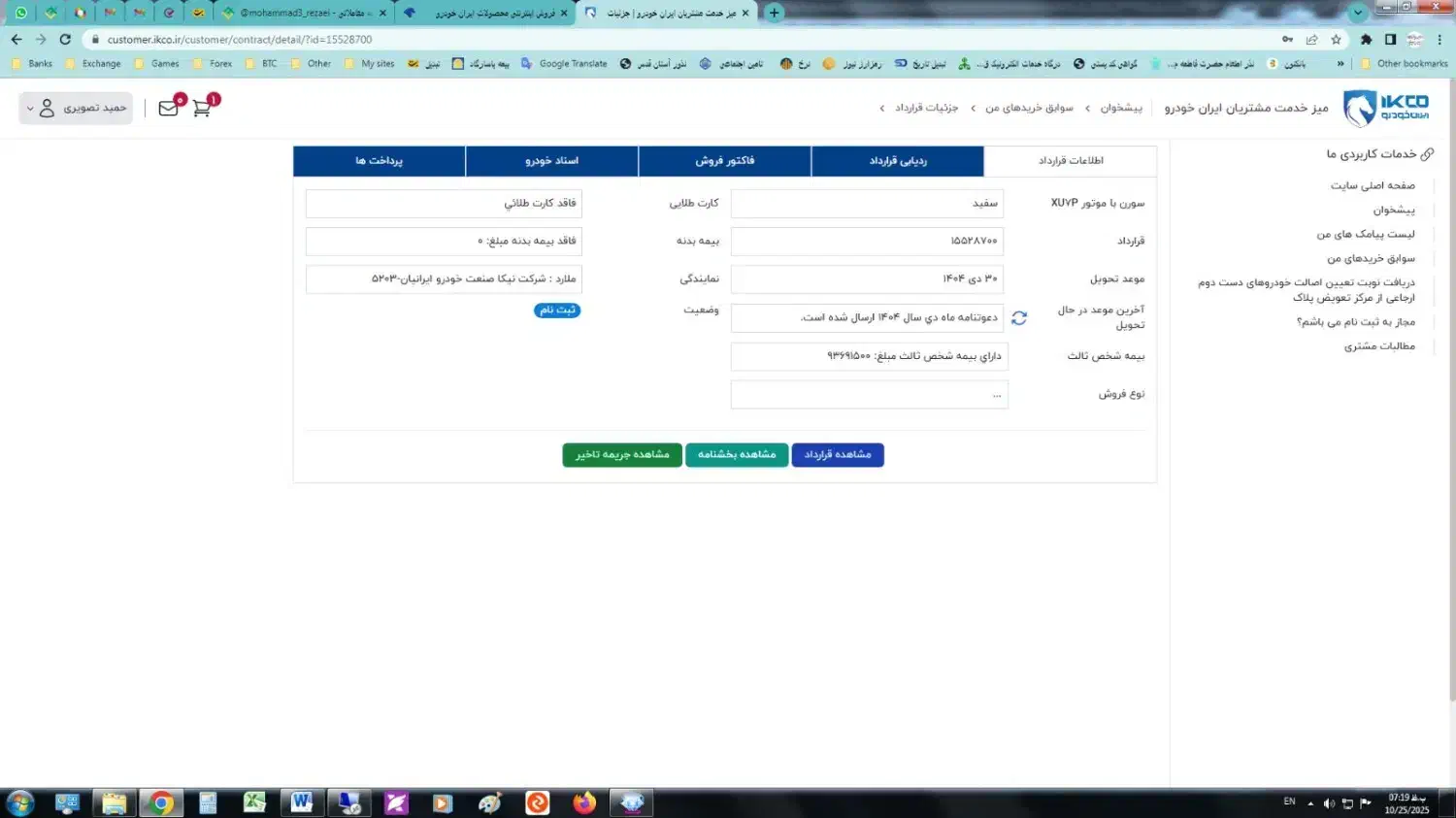
Task: Click the volume icon in the system tray
Action: 1331,803
